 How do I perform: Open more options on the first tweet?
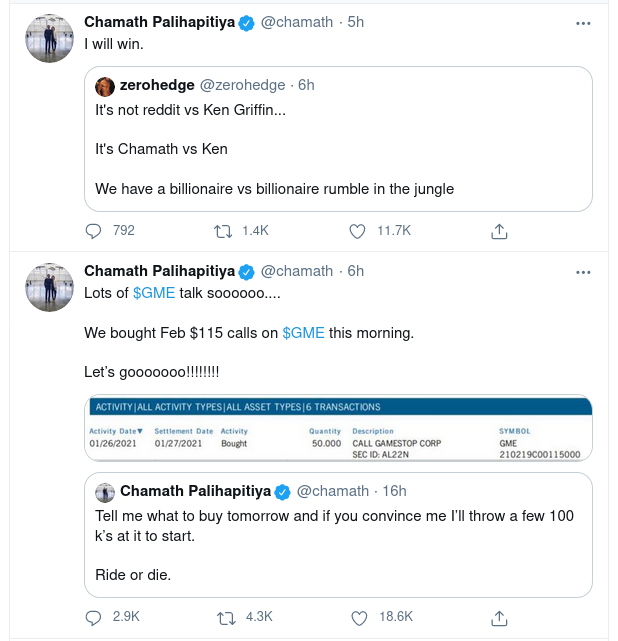pos(584,22)
